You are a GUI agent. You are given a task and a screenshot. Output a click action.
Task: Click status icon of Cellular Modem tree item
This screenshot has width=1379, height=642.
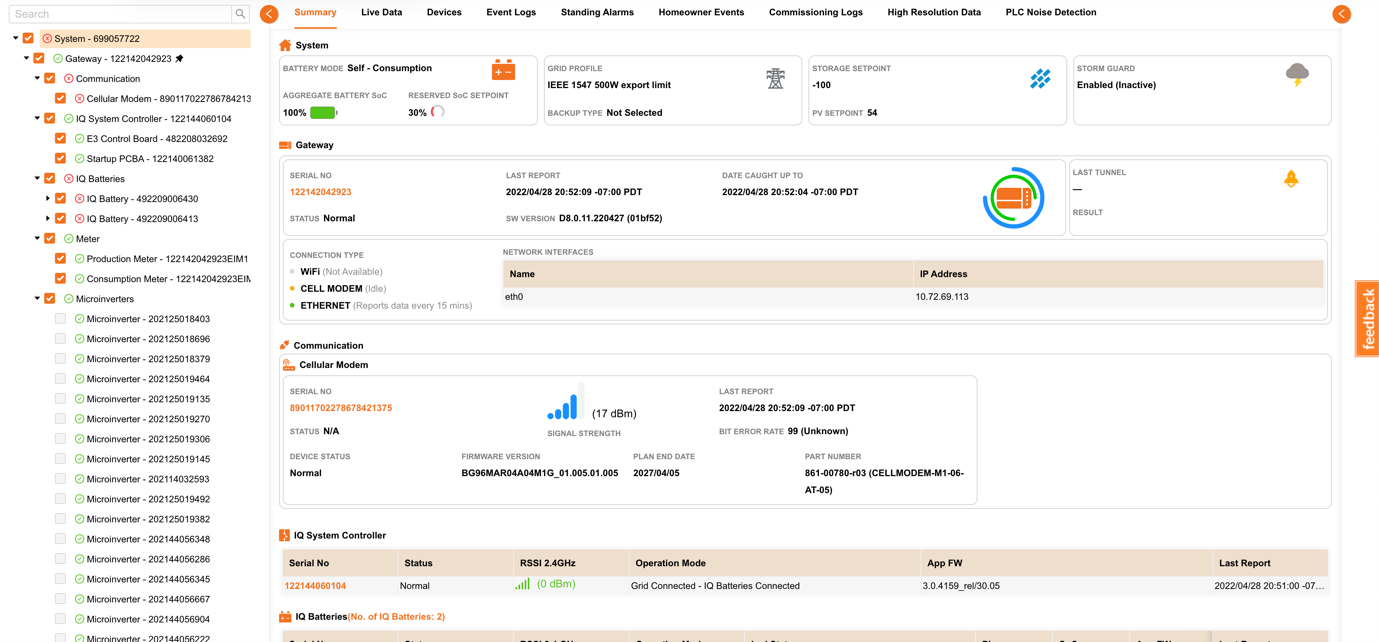coord(80,99)
